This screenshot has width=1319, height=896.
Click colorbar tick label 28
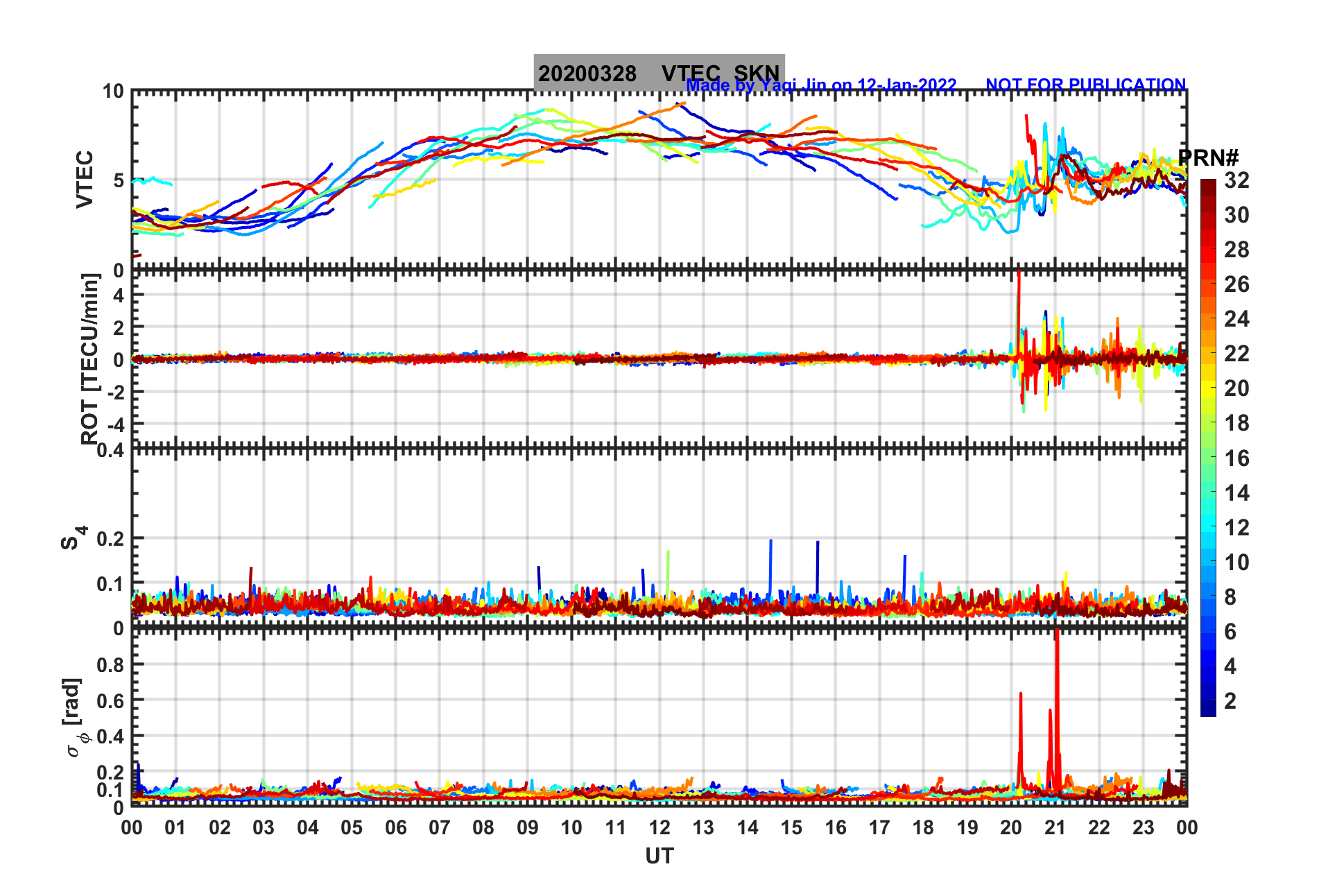pos(1236,250)
